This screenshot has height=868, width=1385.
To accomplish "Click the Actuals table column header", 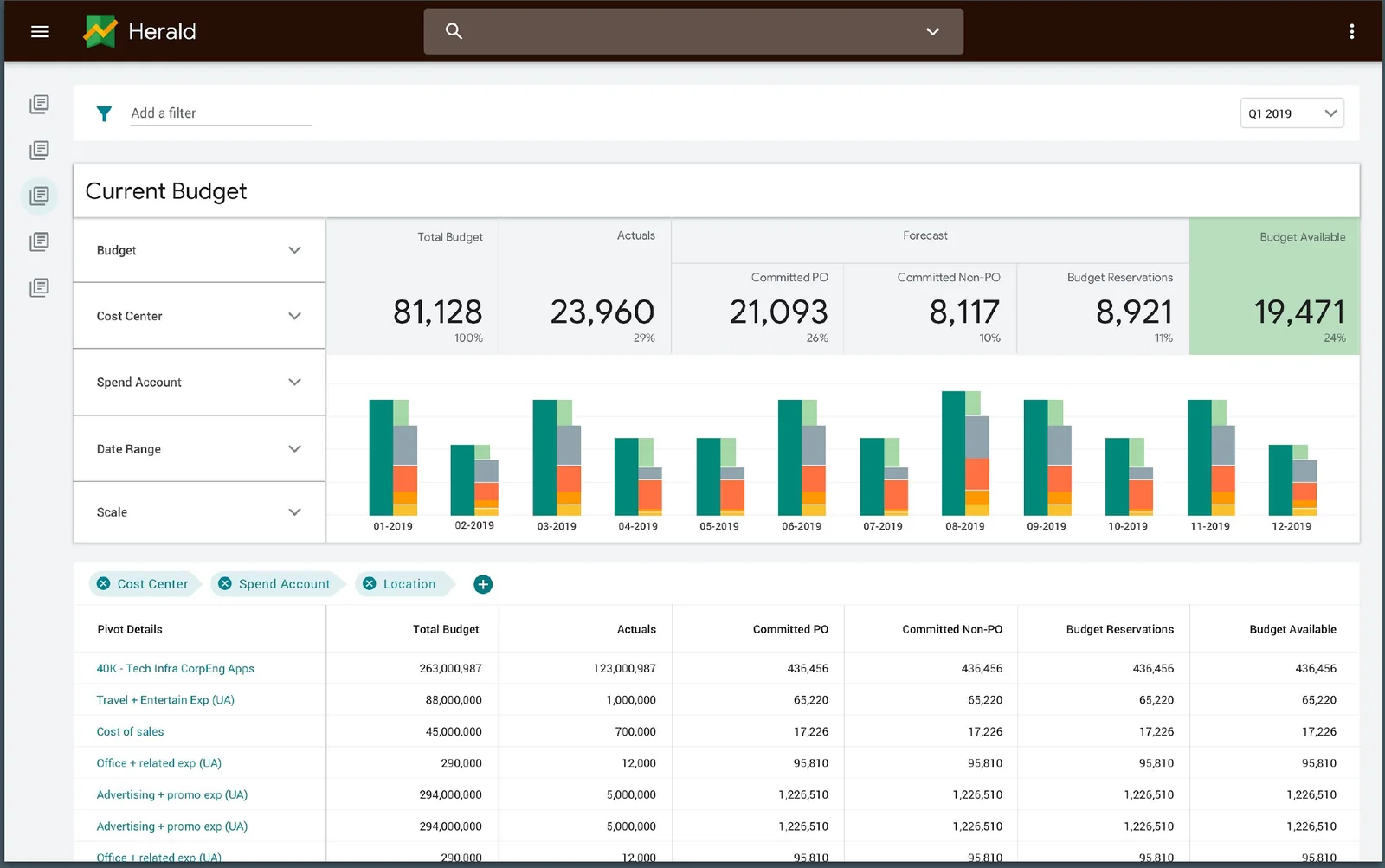I will (x=636, y=629).
